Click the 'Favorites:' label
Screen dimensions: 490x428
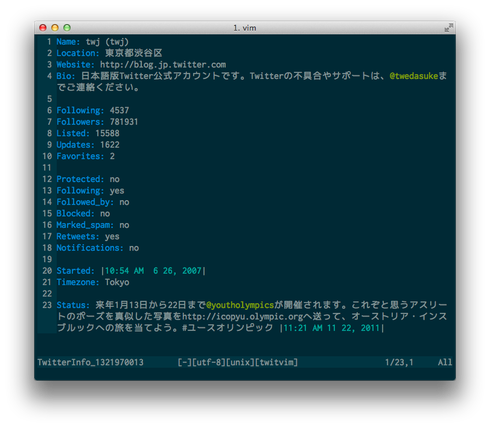click(x=80, y=156)
